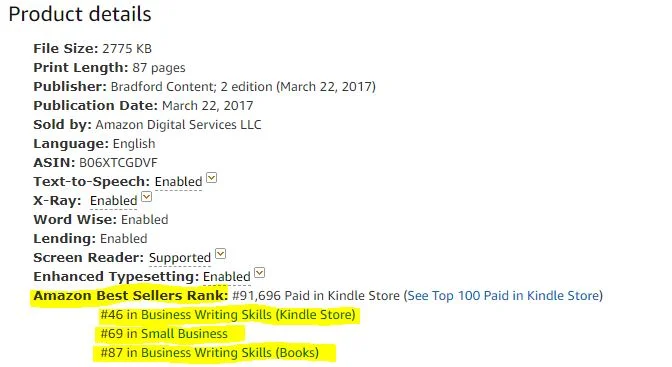
Task: Click the #91,696 Paid in Kindle Store rank text
Action: point(315,295)
